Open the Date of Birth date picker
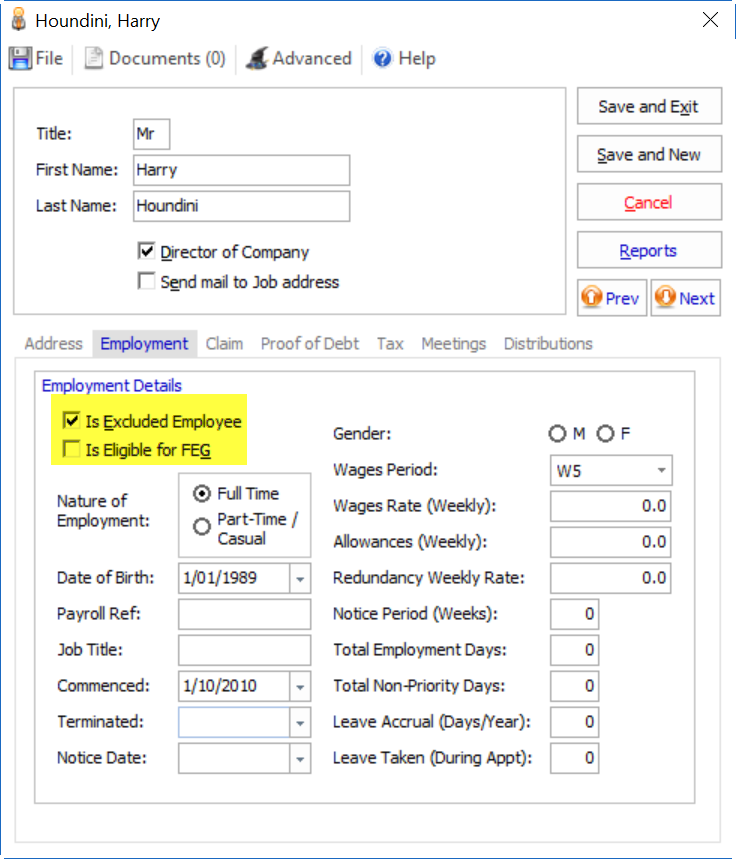The width and height of the screenshot is (736, 859). (x=300, y=578)
